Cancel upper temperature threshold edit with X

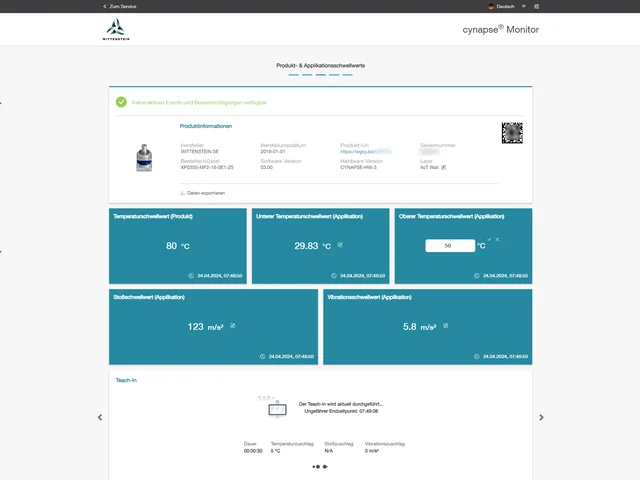497,240
